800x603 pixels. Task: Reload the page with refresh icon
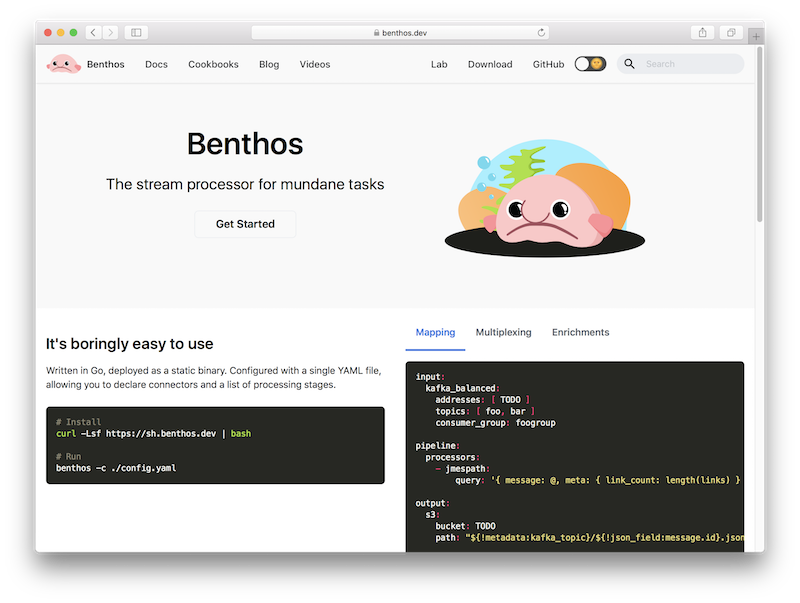pyautogui.click(x=541, y=33)
